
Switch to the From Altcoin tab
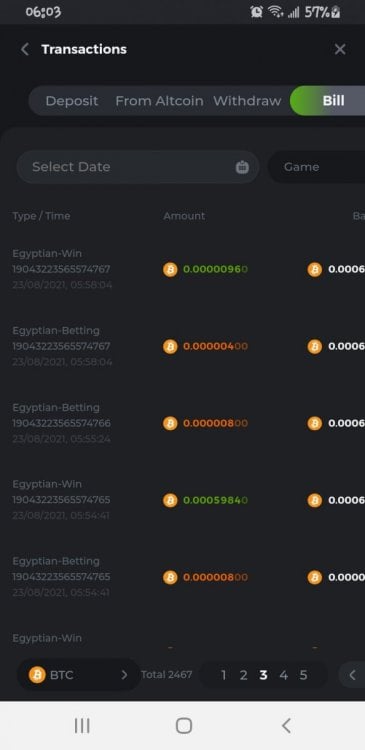[159, 101]
